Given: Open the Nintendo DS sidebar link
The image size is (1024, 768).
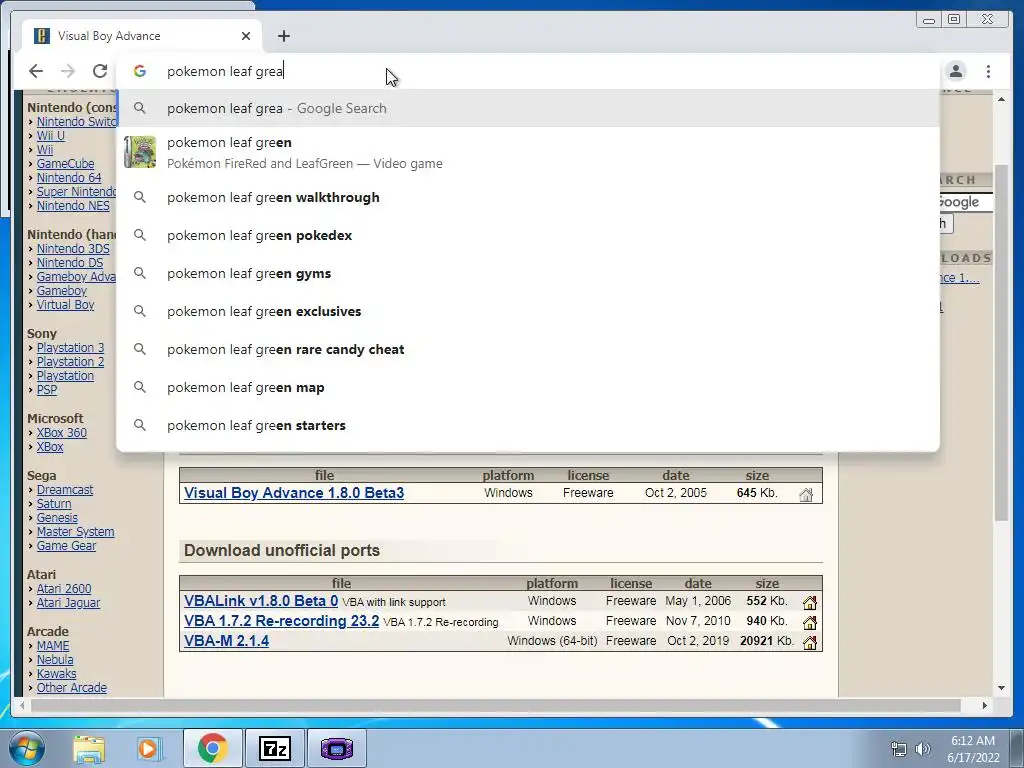Looking at the screenshot, I should [70, 263].
